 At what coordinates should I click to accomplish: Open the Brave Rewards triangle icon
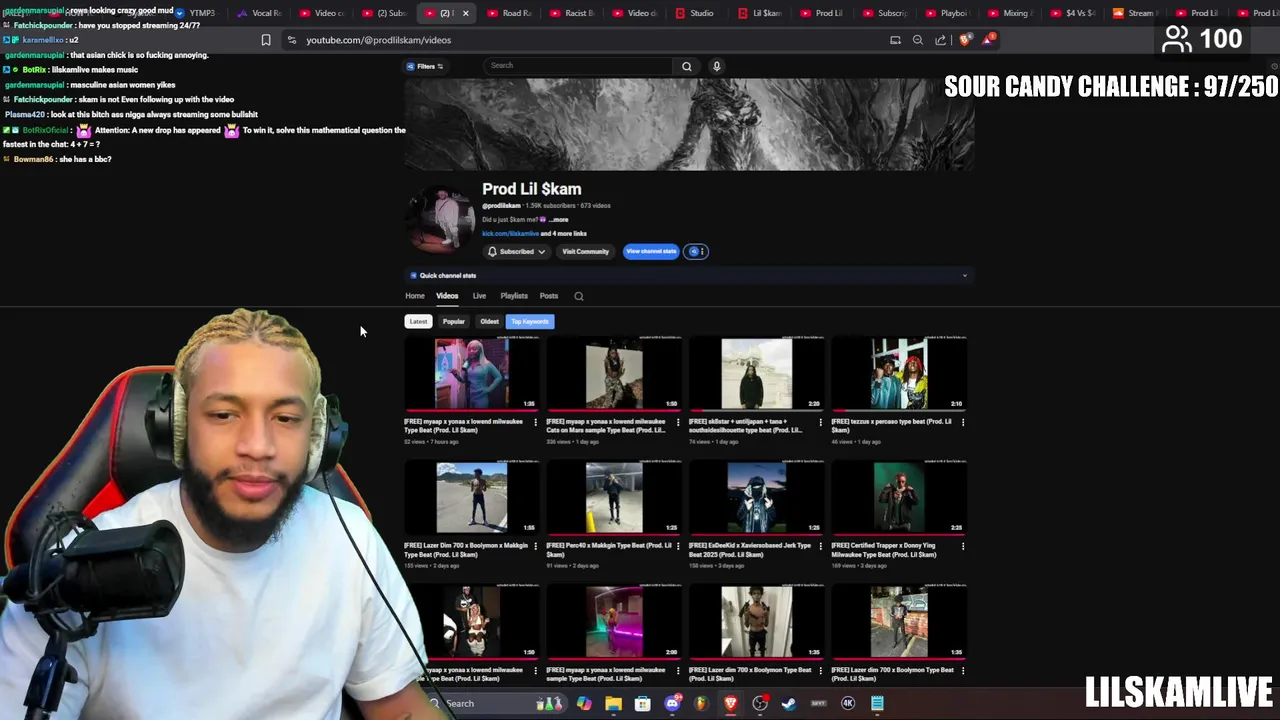[x=988, y=39]
